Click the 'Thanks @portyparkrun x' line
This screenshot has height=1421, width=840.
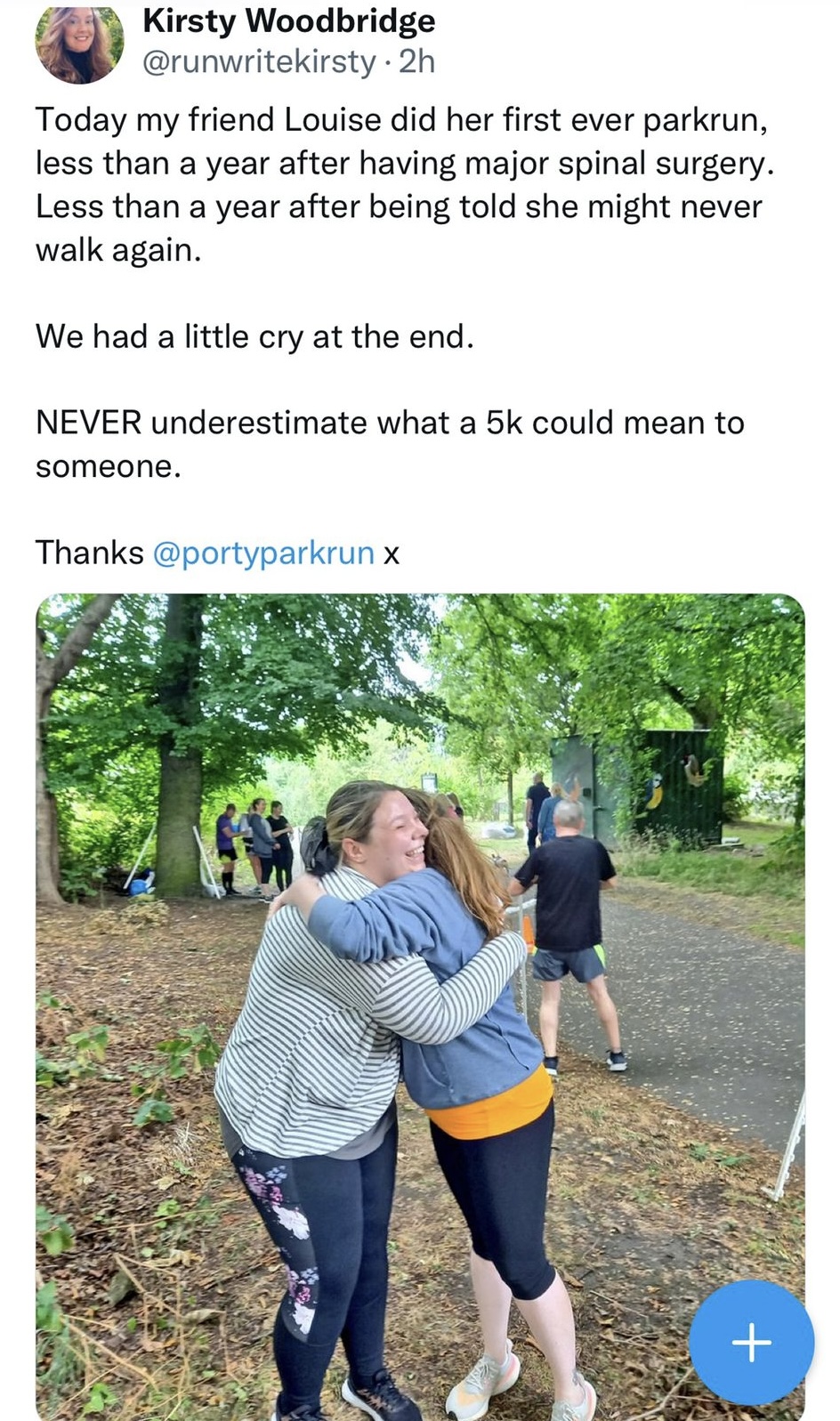point(218,553)
